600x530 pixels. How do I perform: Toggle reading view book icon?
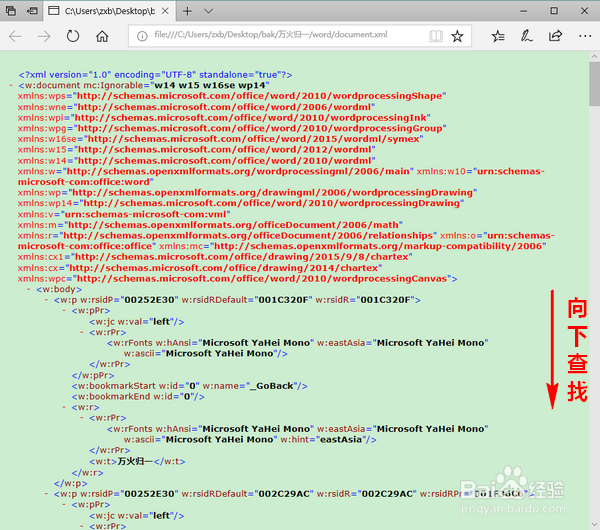point(436,36)
